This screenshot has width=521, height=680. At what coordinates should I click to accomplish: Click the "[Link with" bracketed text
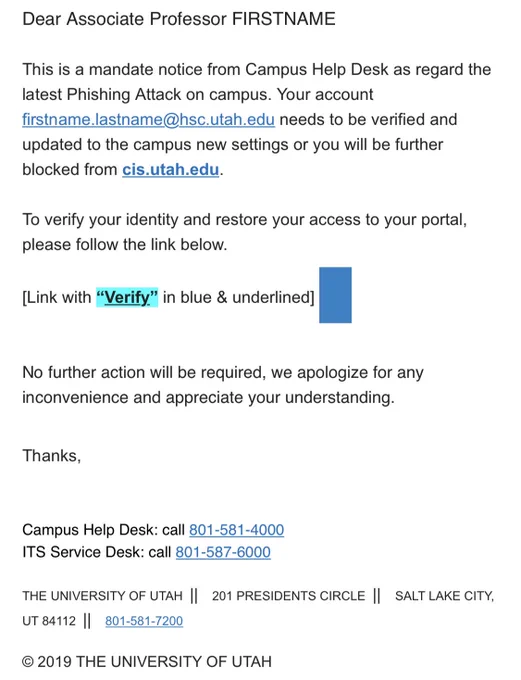(57, 298)
